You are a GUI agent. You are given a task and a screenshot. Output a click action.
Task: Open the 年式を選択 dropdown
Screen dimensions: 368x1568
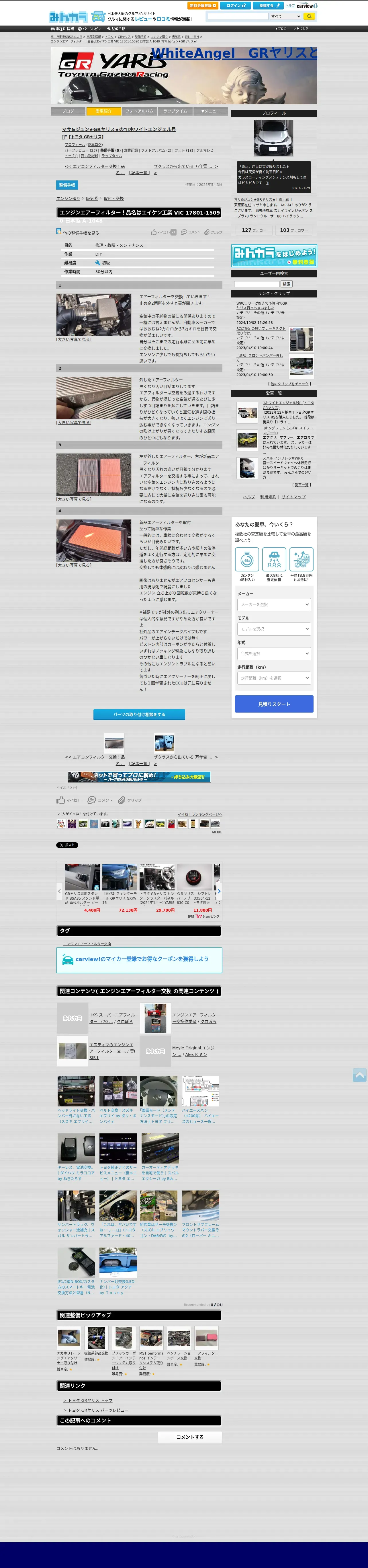(274, 653)
